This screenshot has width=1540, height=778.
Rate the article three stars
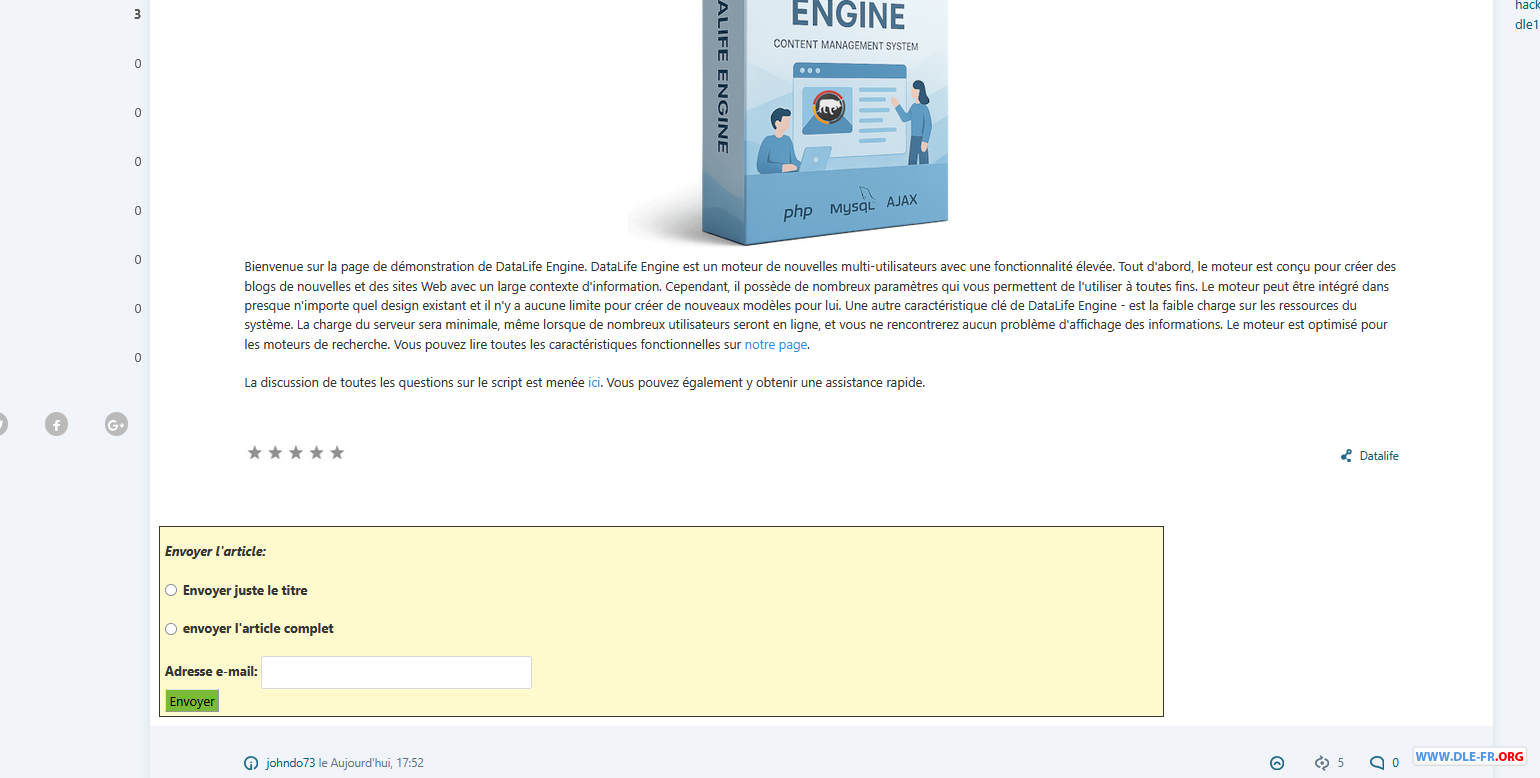[x=296, y=453]
